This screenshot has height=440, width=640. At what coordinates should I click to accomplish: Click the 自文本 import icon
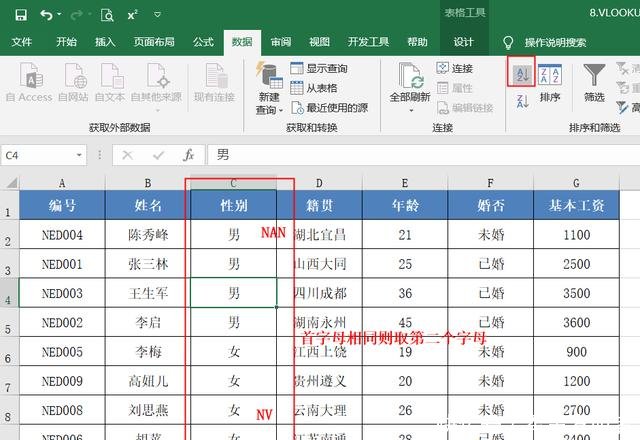[110, 82]
